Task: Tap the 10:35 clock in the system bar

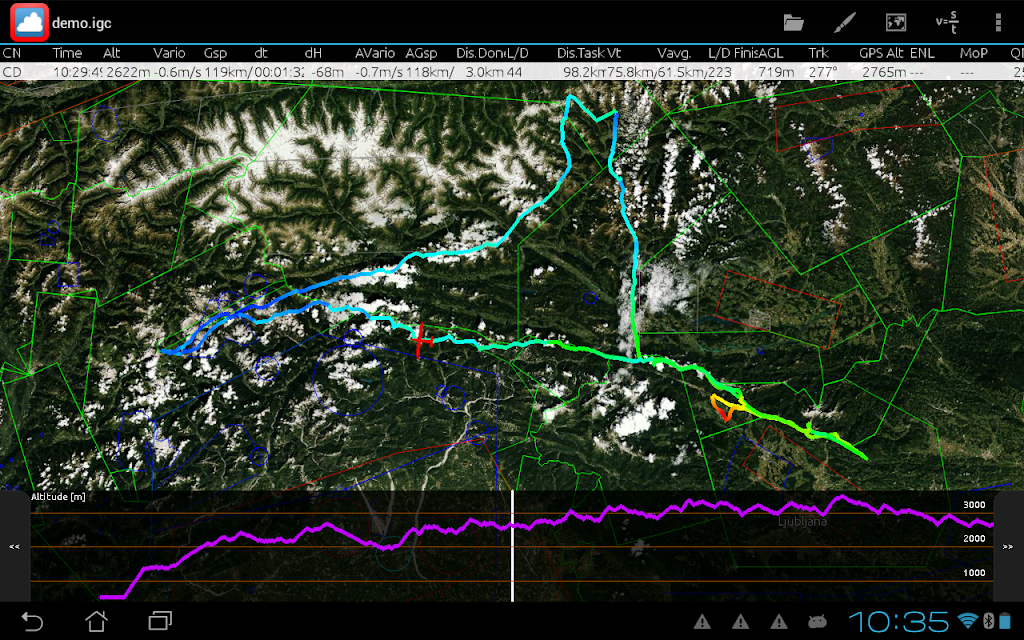Action: pos(899,621)
